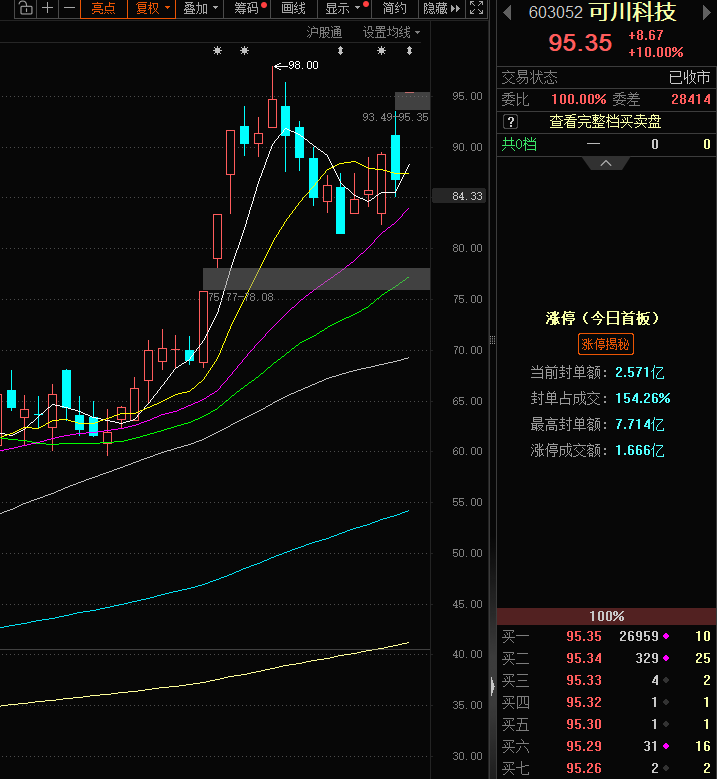Click 当前封单额 value 2.571亿
The width and height of the screenshot is (717, 779).
(x=639, y=373)
